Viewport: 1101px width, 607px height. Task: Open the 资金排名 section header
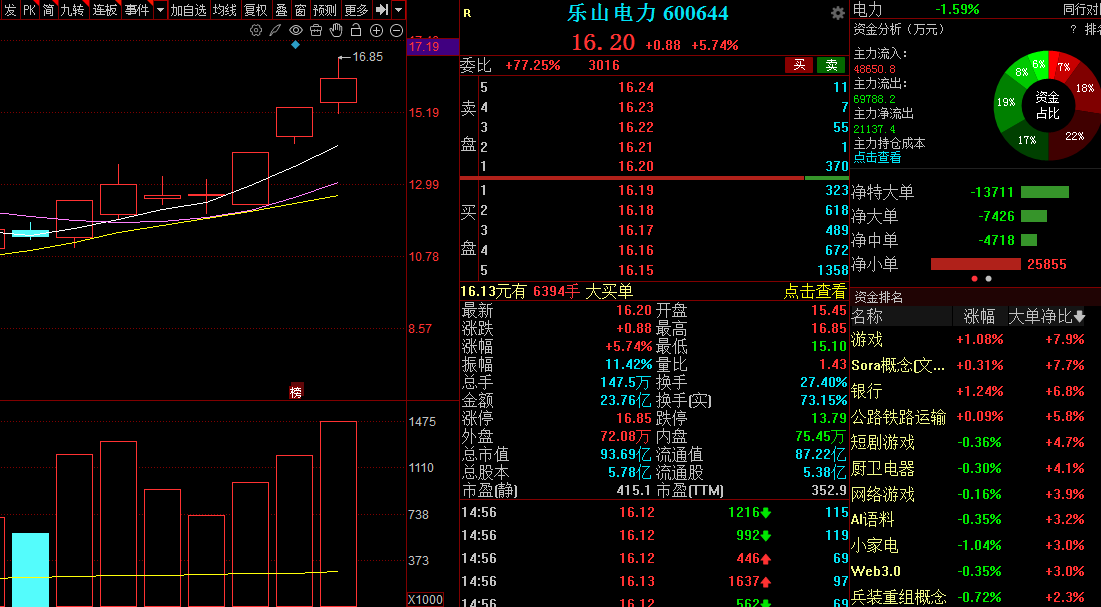[878, 297]
